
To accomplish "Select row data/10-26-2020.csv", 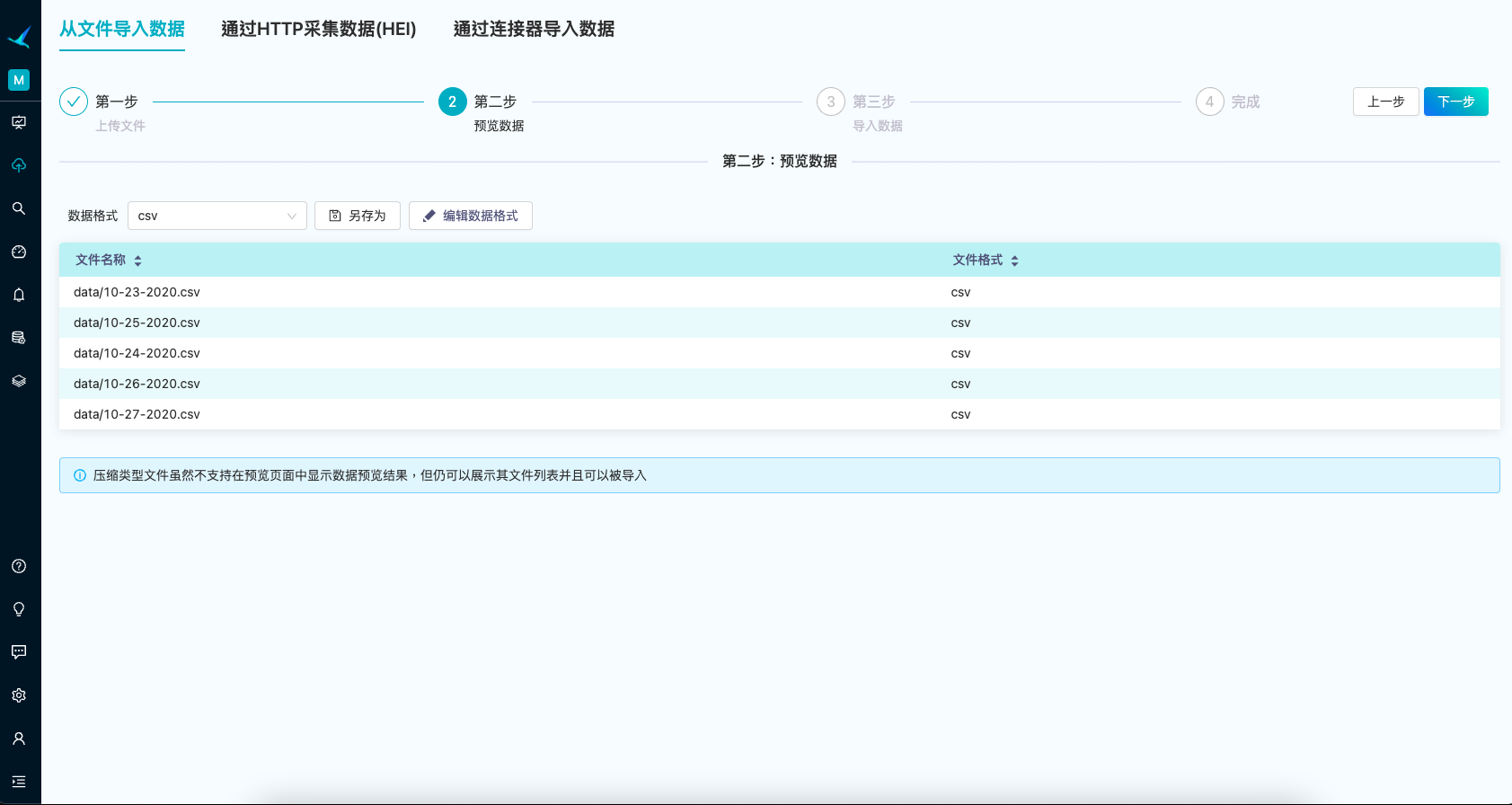I will (780, 384).
